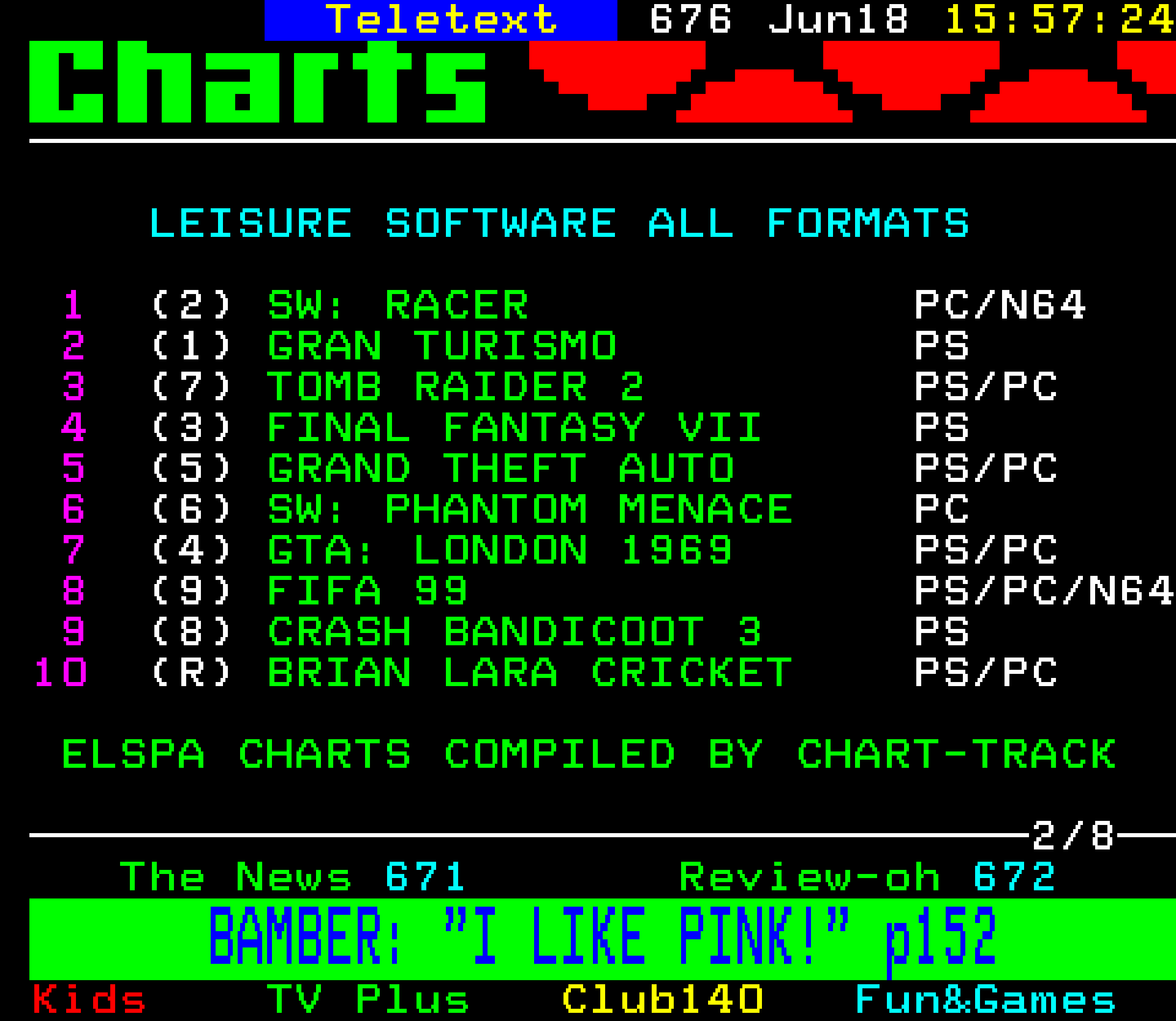
Task: Click the GRAND THEFT AUTO chart entry
Action: pyautogui.click(x=501, y=468)
